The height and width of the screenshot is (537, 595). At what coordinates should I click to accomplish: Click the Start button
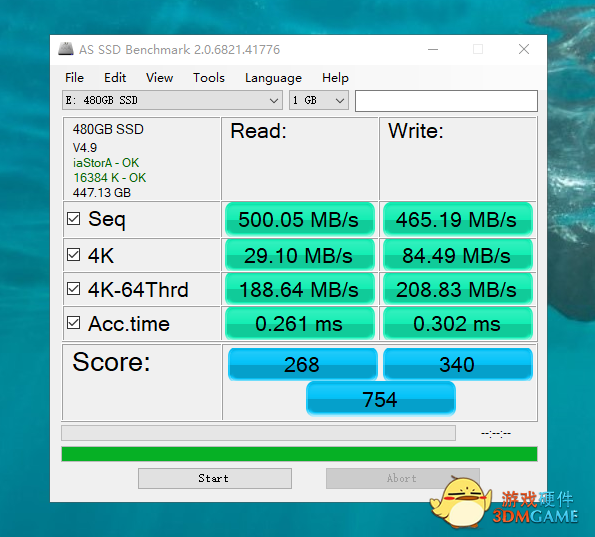[x=215, y=478]
